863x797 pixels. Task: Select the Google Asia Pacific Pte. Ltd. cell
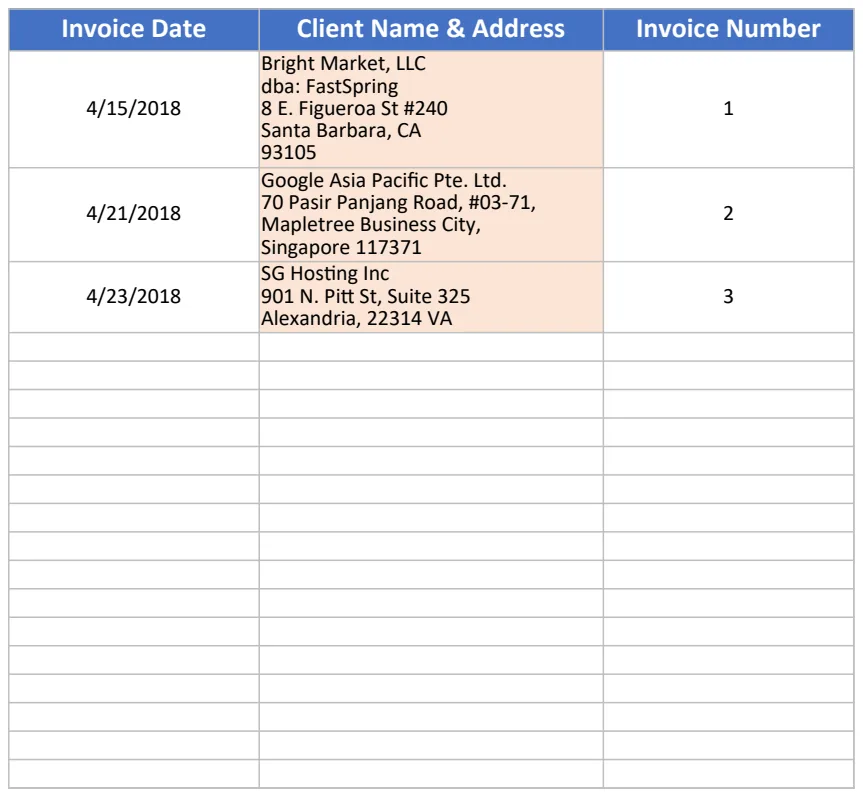pos(431,215)
